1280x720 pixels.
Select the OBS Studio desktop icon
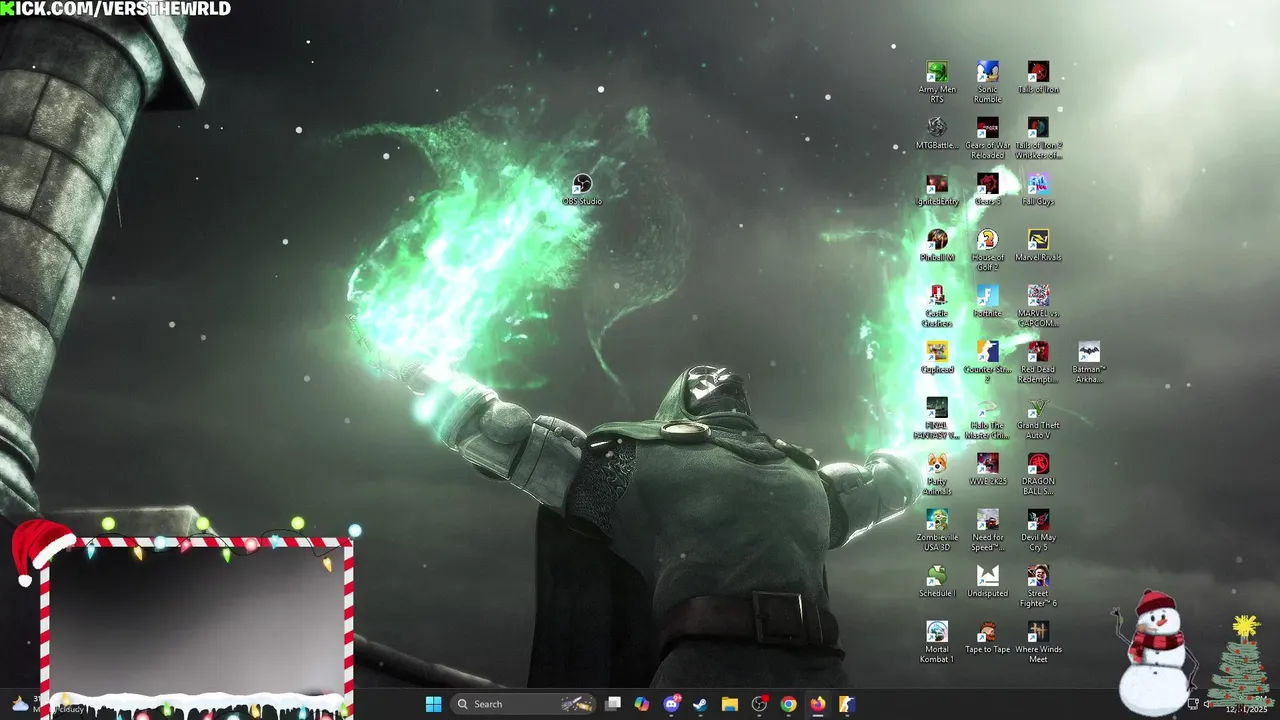pyautogui.click(x=582, y=190)
